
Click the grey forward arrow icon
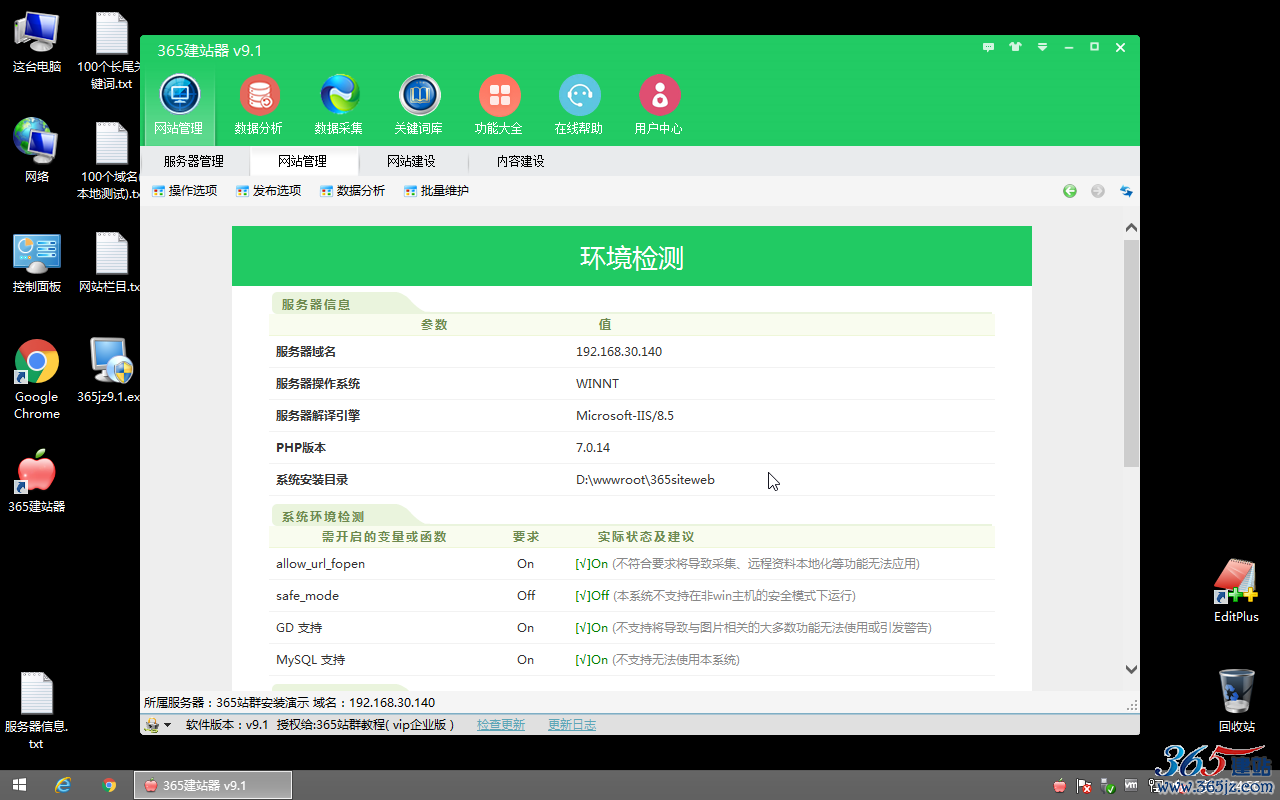[x=1098, y=191]
